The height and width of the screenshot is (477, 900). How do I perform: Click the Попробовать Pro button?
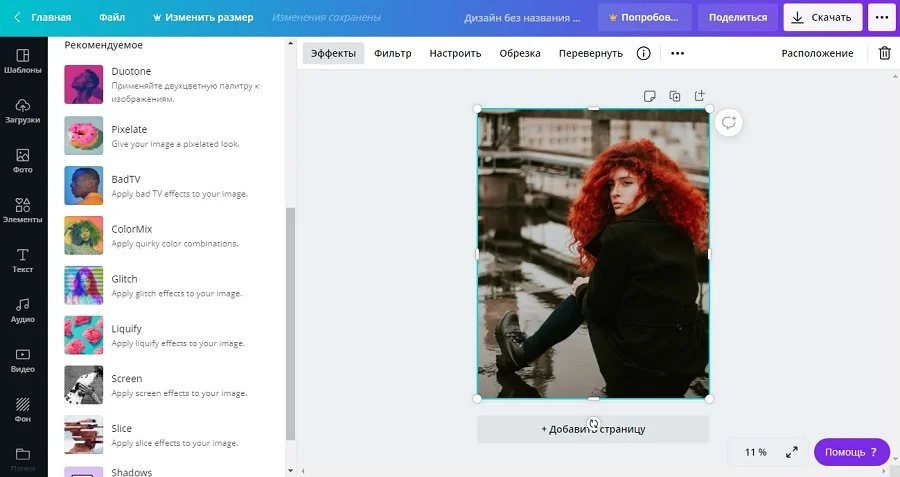tap(643, 17)
